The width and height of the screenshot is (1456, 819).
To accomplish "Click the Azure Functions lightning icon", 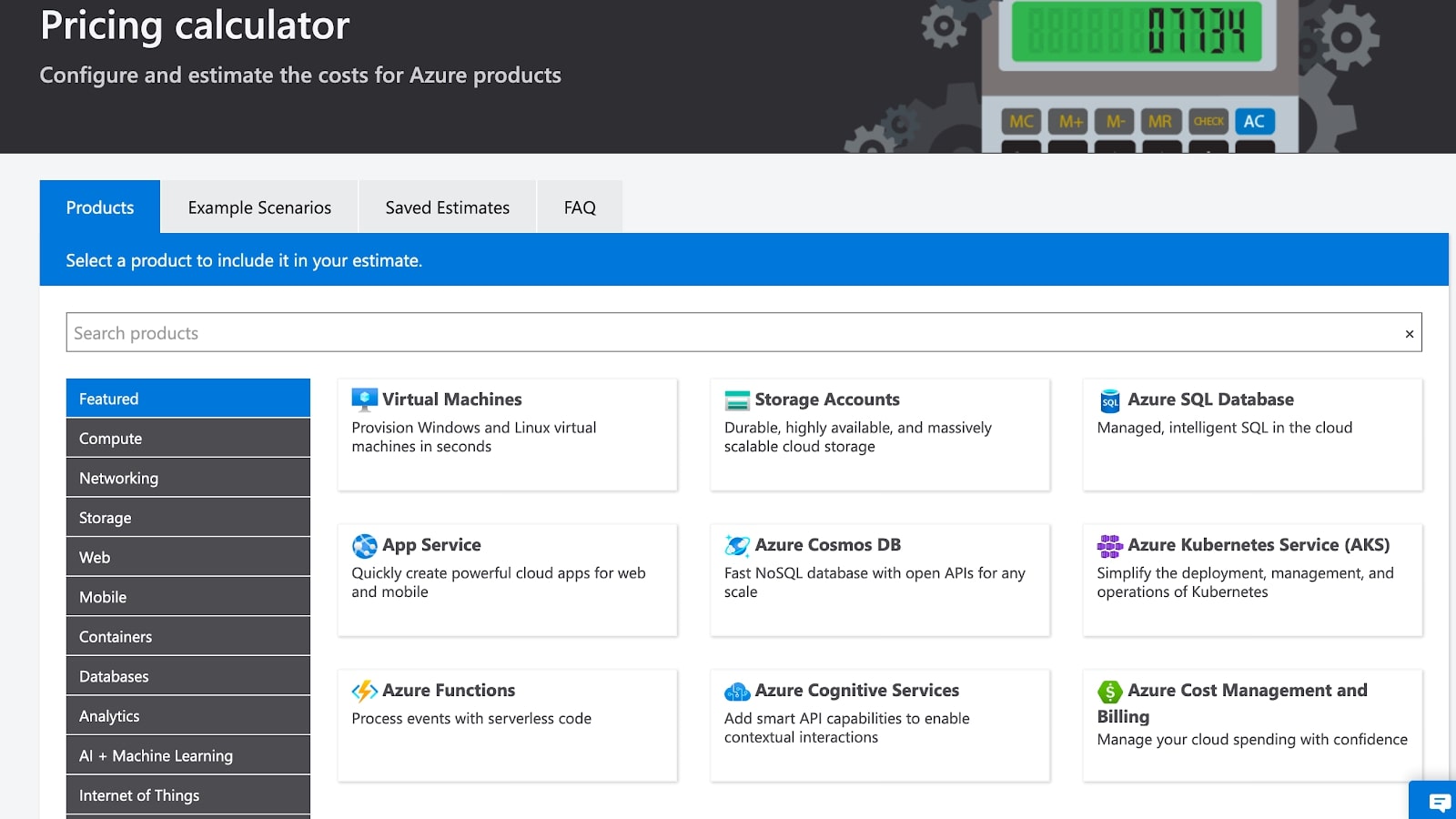I will 365,692.
